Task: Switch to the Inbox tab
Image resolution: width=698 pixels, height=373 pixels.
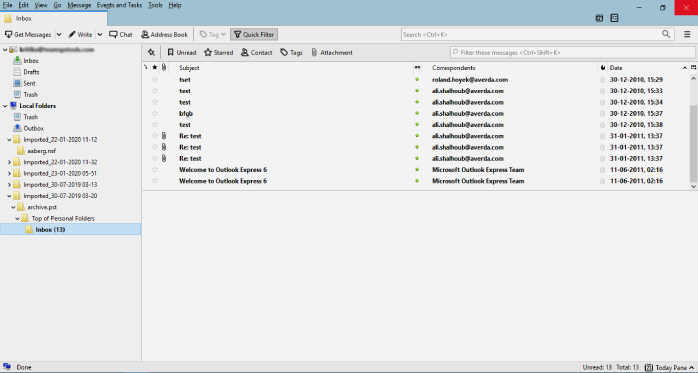Action: pos(53,18)
